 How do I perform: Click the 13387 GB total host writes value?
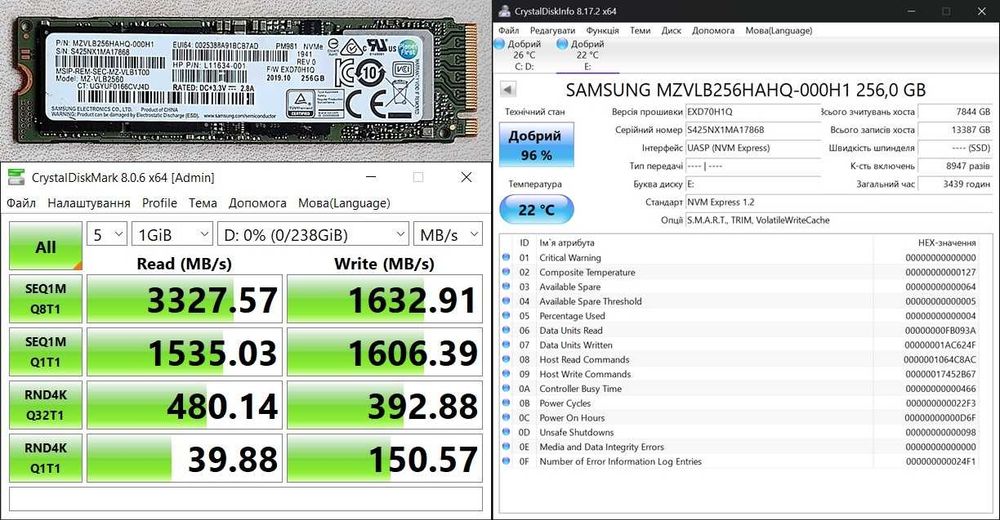pos(955,130)
